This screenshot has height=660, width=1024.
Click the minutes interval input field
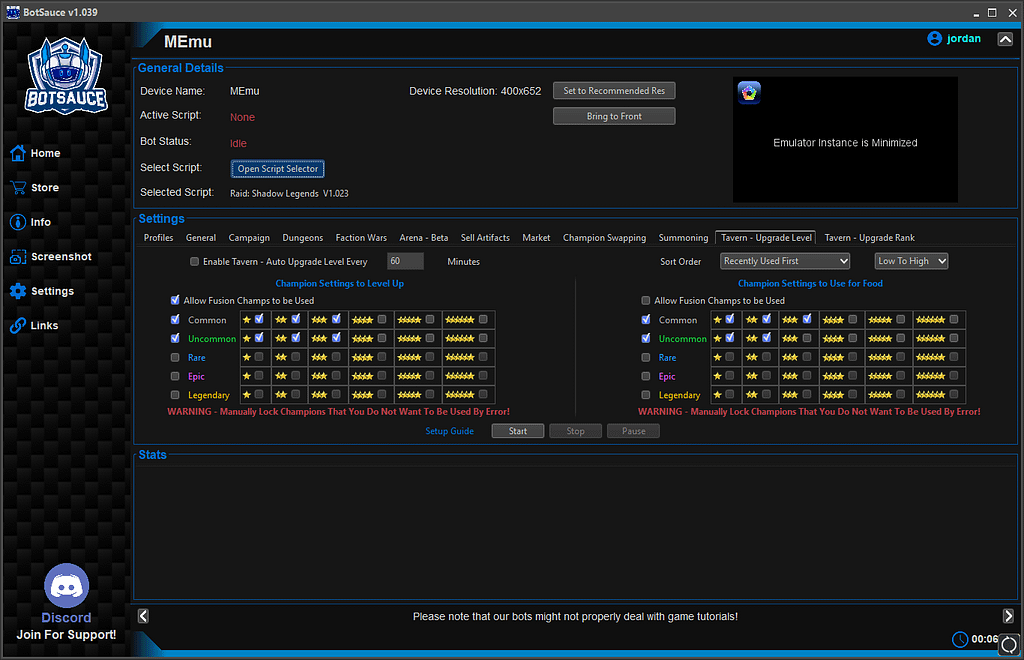405,260
